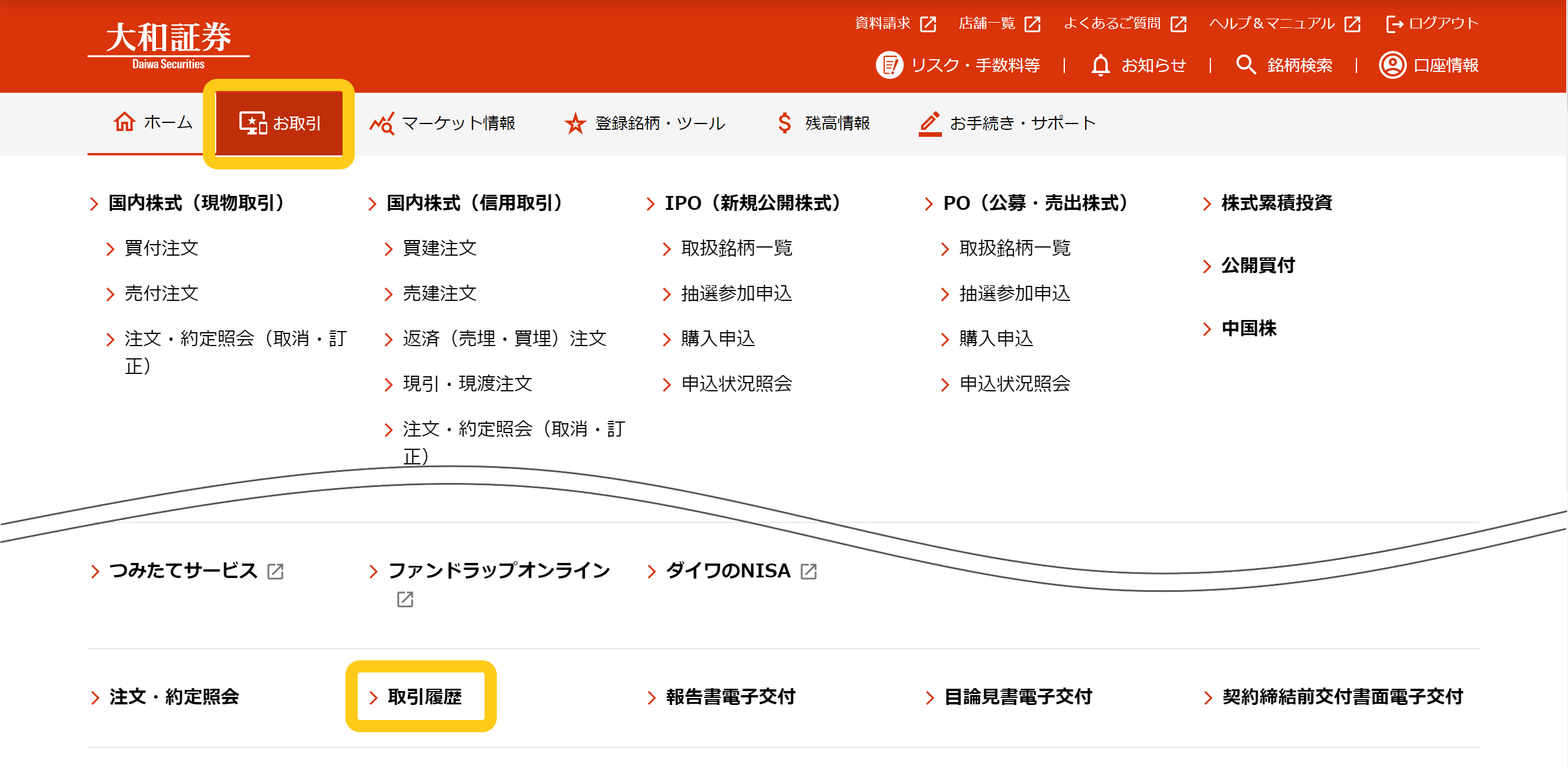Click the 店舗一覧 link
The image size is (1568, 767).
tap(987, 23)
